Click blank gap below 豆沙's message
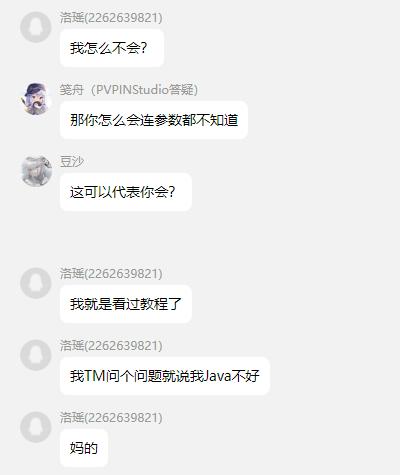400x475 pixels. 200,238
